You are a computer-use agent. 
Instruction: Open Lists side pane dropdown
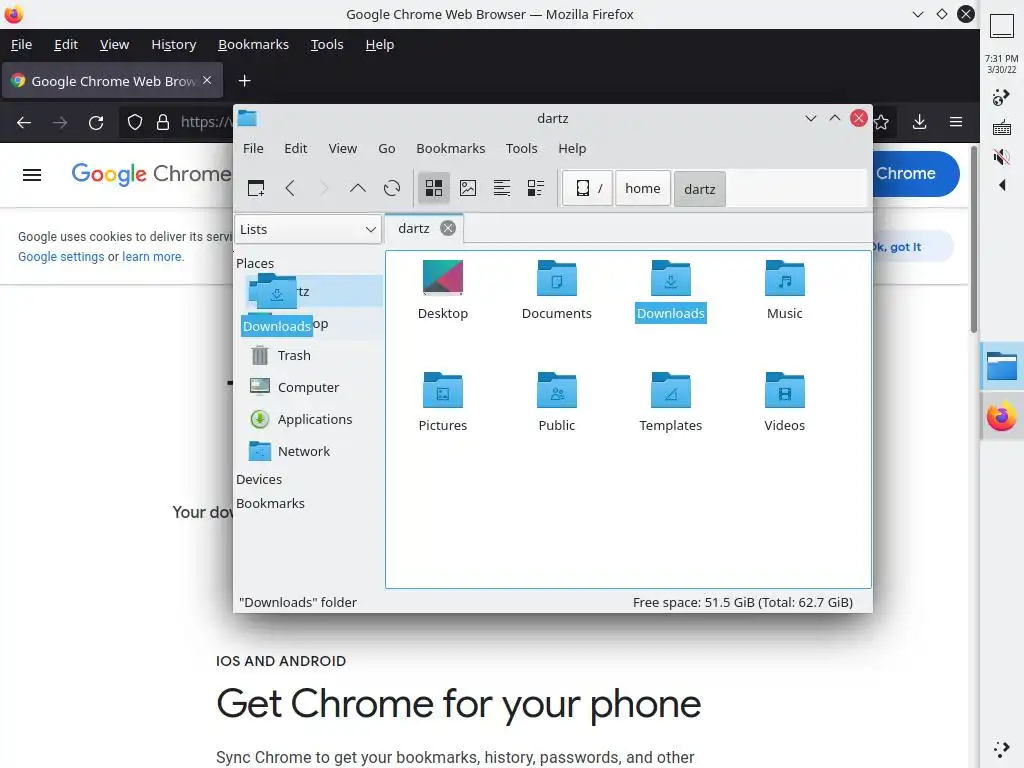(308, 229)
